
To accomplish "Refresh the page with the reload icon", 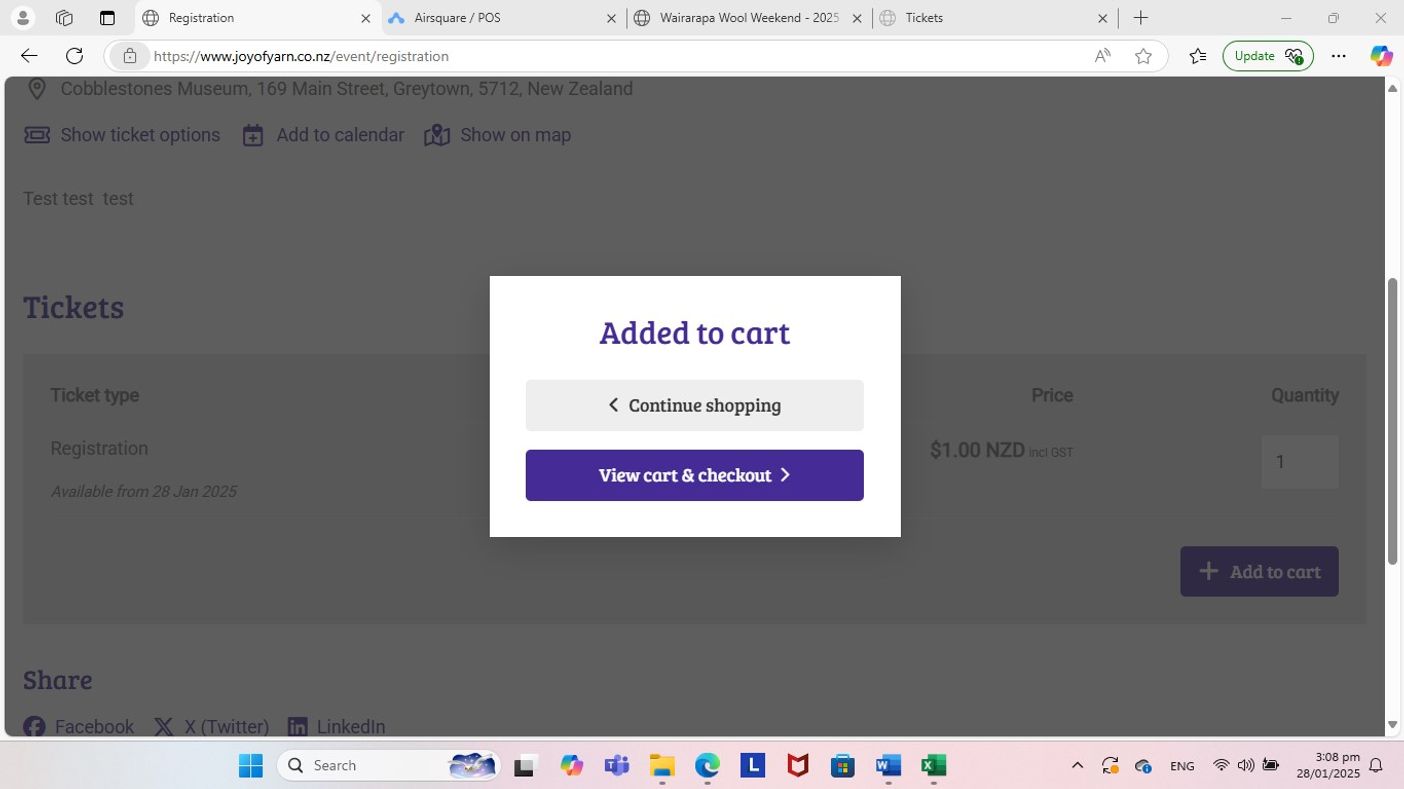I will pyautogui.click(x=74, y=56).
